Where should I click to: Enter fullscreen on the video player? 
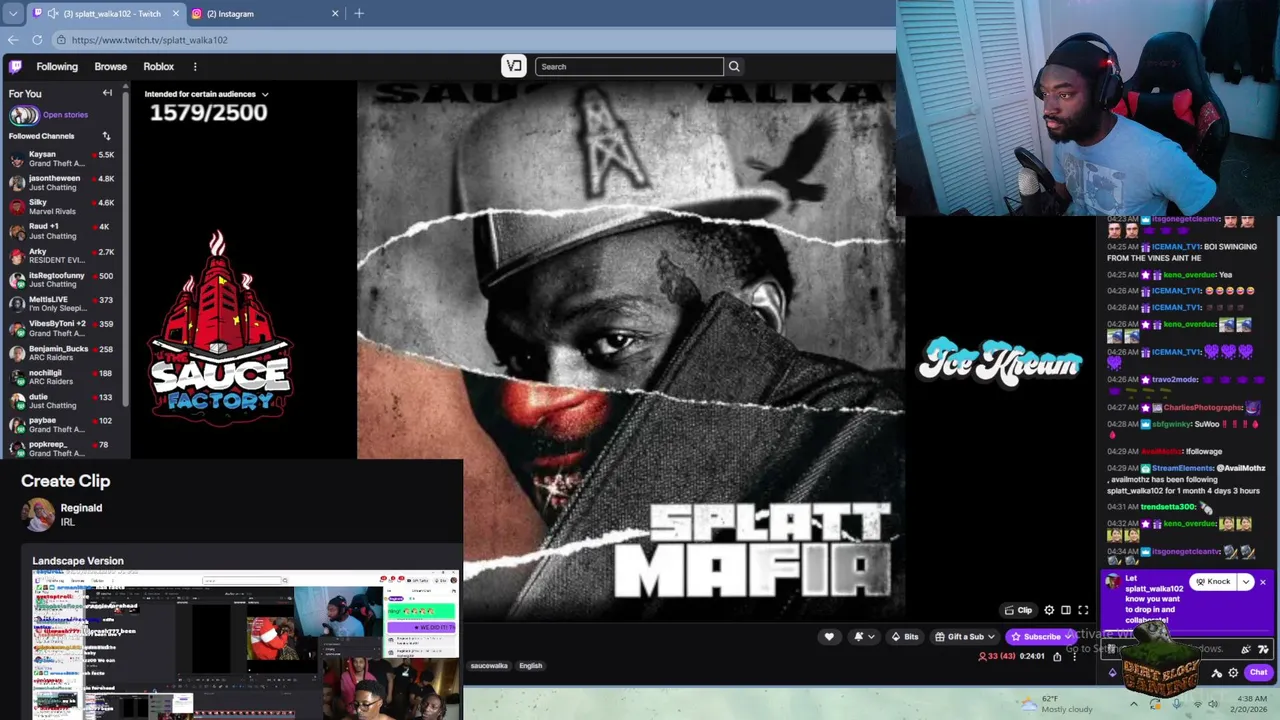1083,610
